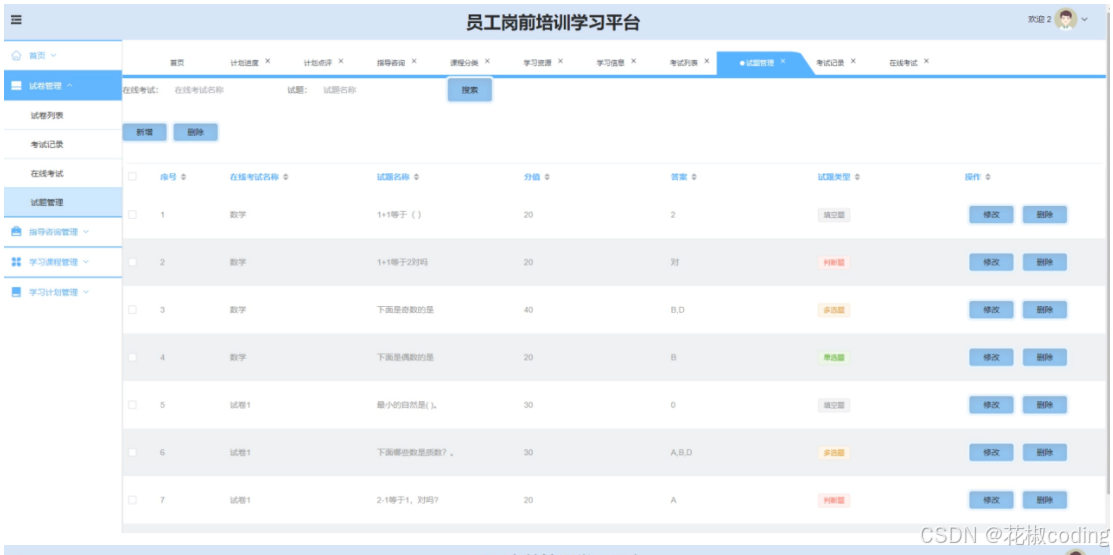Collapse the 试卷管理 sidebar chevron
The width and height of the screenshot is (1113, 555).
tap(69, 86)
